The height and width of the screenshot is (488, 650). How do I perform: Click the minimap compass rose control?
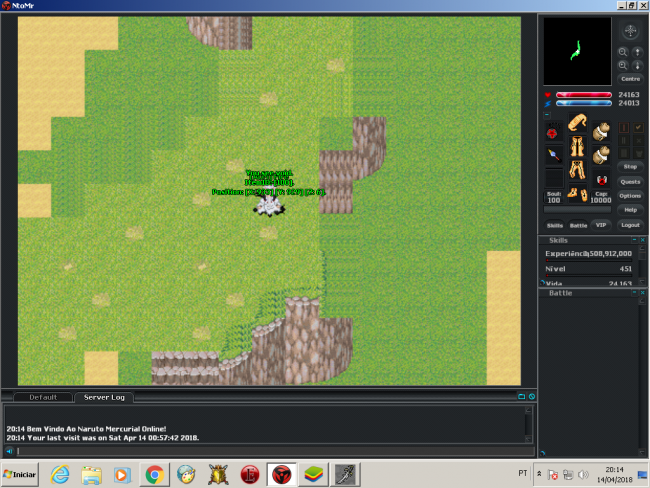click(x=630, y=31)
